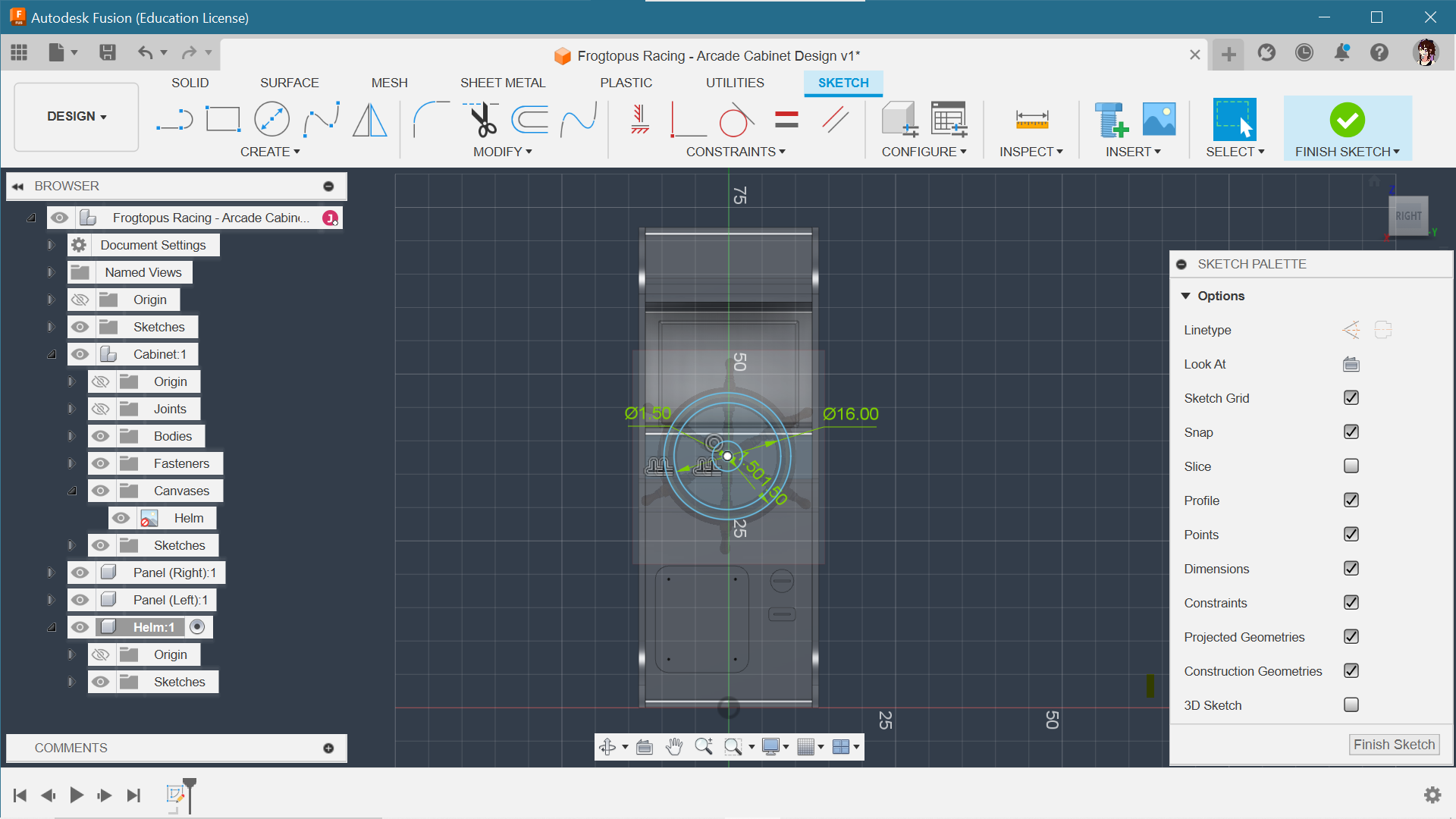
Task: Disable the 3D Sketch checkbox
Action: (1351, 705)
